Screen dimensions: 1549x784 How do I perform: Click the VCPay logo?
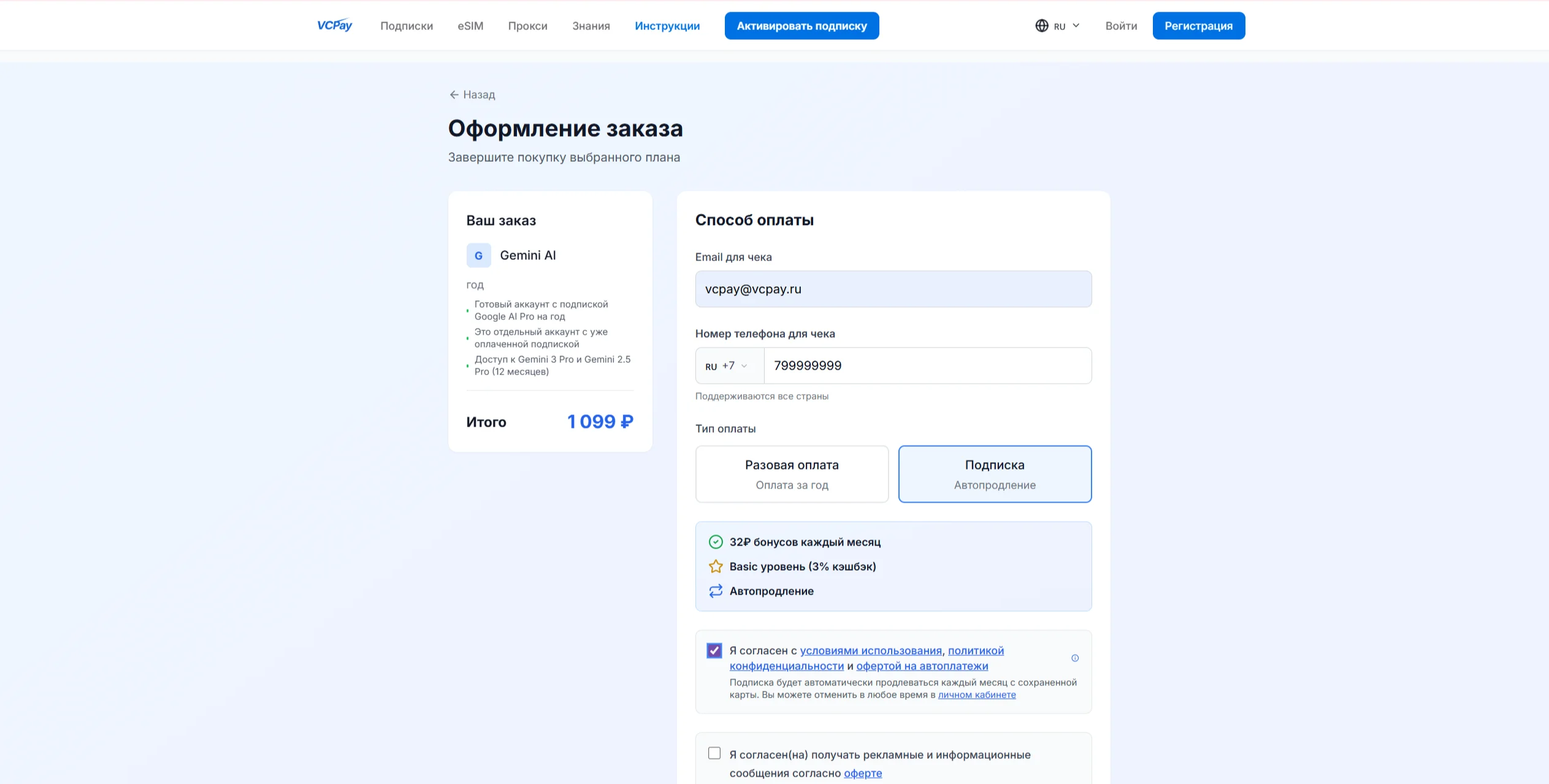tap(334, 25)
